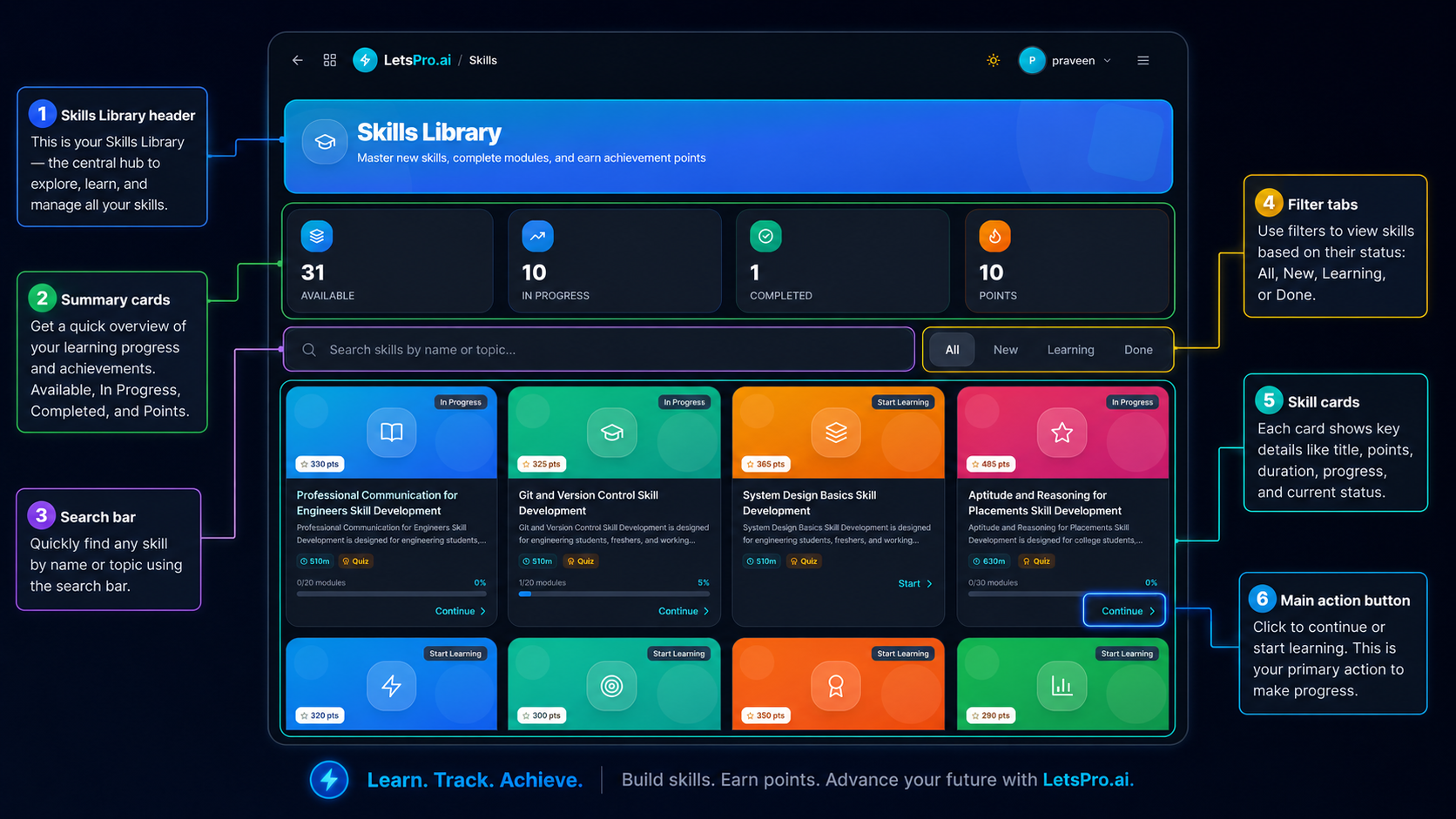Click the 365 pts badge
The image size is (1456, 819).
pyautogui.click(x=766, y=464)
